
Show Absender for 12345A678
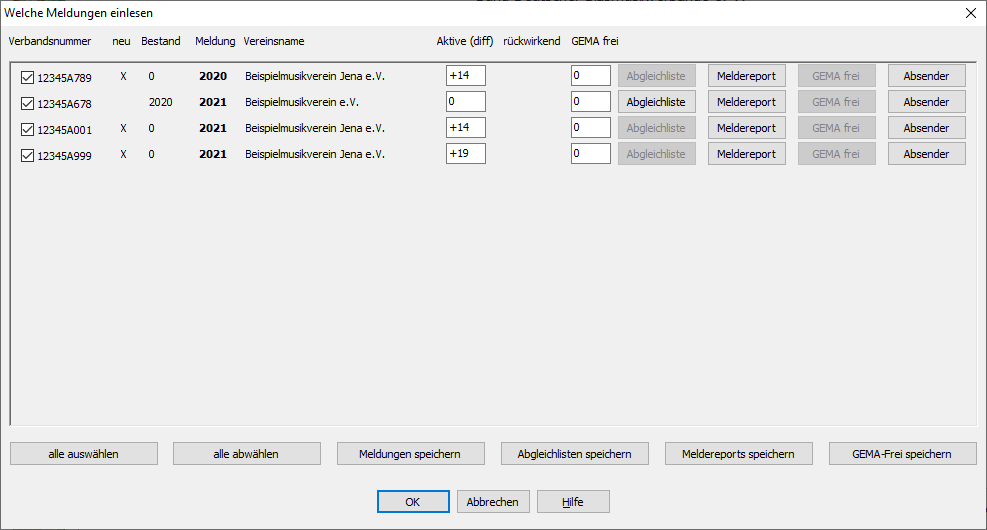pos(926,102)
